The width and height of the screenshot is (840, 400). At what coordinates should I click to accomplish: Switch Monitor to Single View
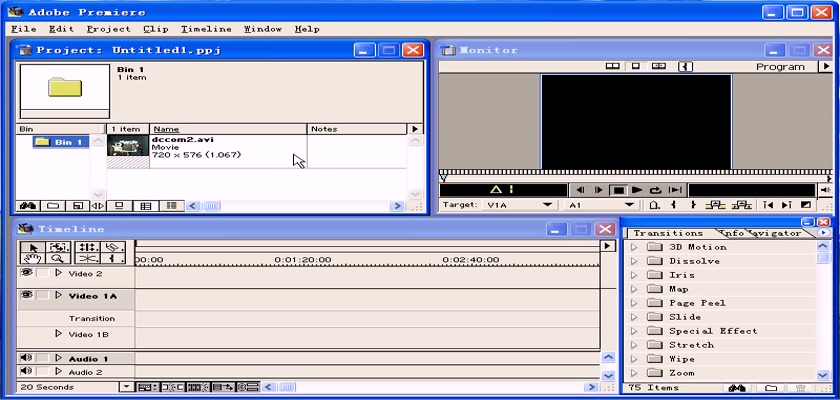pos(635,66)
